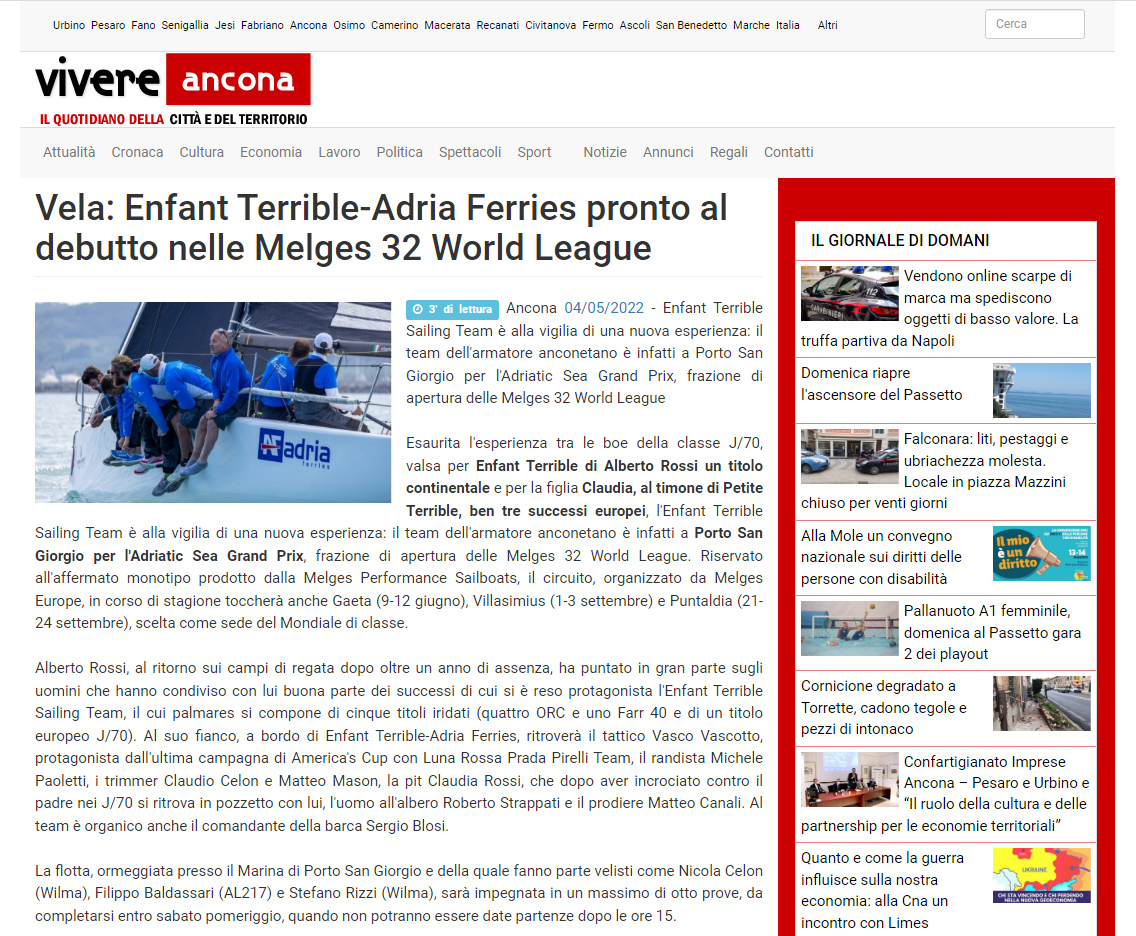Open the Cornicione degradato a Torrette article
This screenshot has width=1136, height=936.
[x=884, y=708]
